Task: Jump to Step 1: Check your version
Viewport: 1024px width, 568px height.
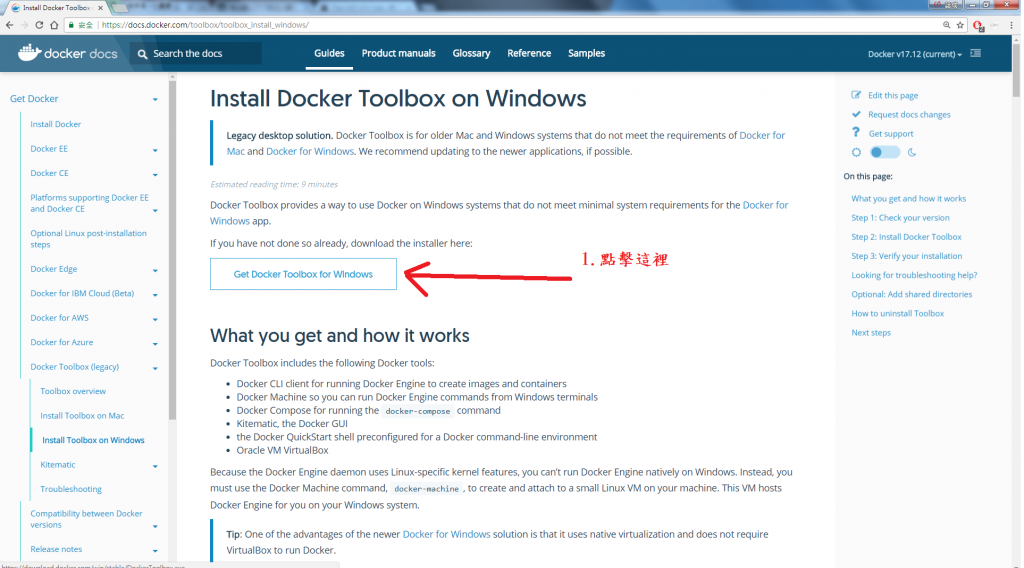Action: pos(900,218)
